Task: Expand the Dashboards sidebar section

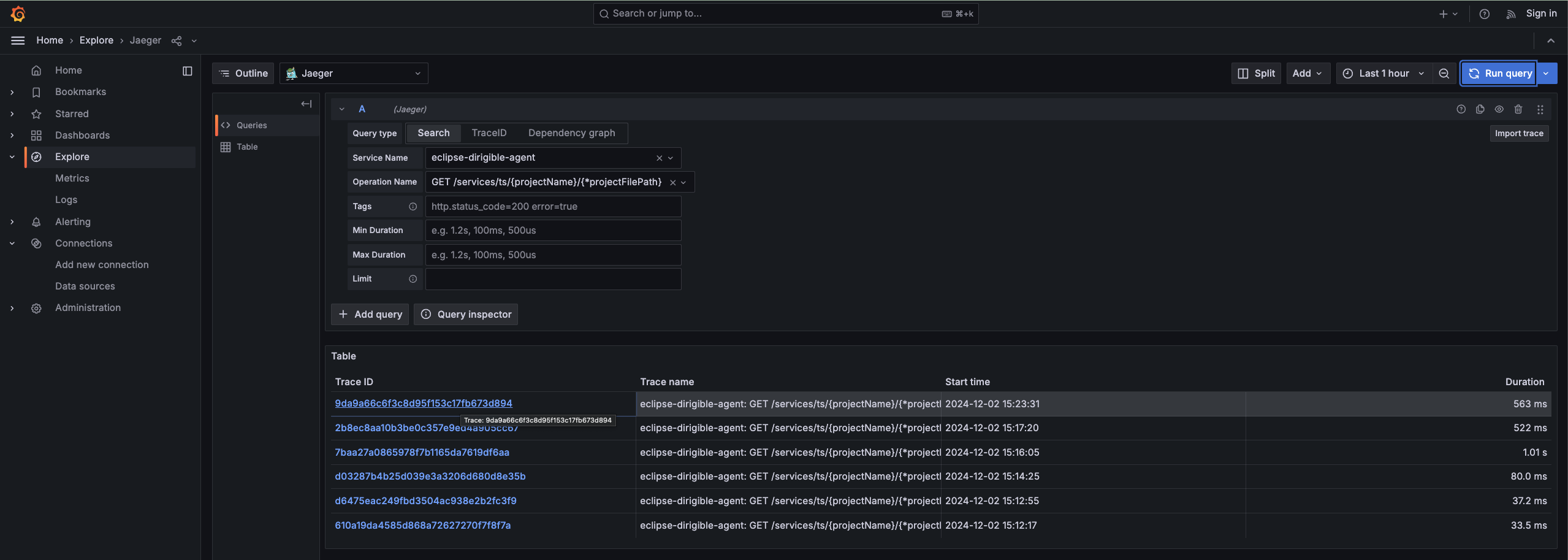Action: (12, 136)
